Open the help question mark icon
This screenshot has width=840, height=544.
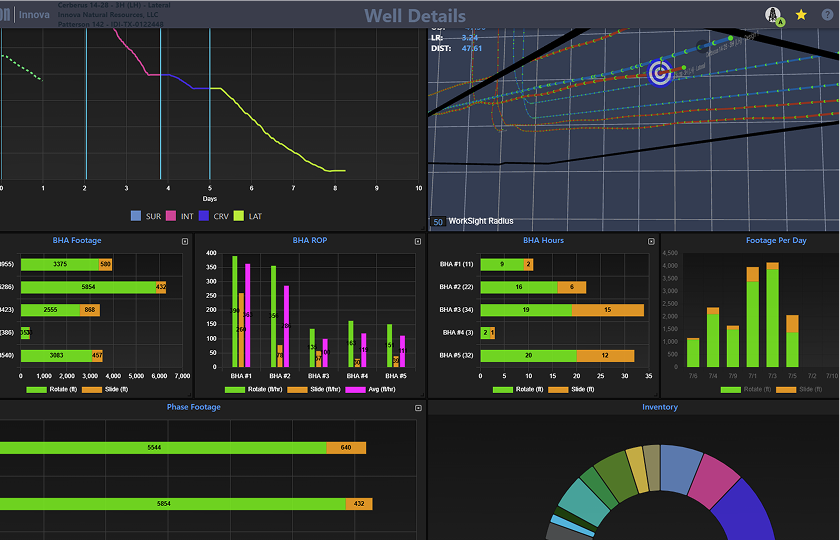coord(827,15)
